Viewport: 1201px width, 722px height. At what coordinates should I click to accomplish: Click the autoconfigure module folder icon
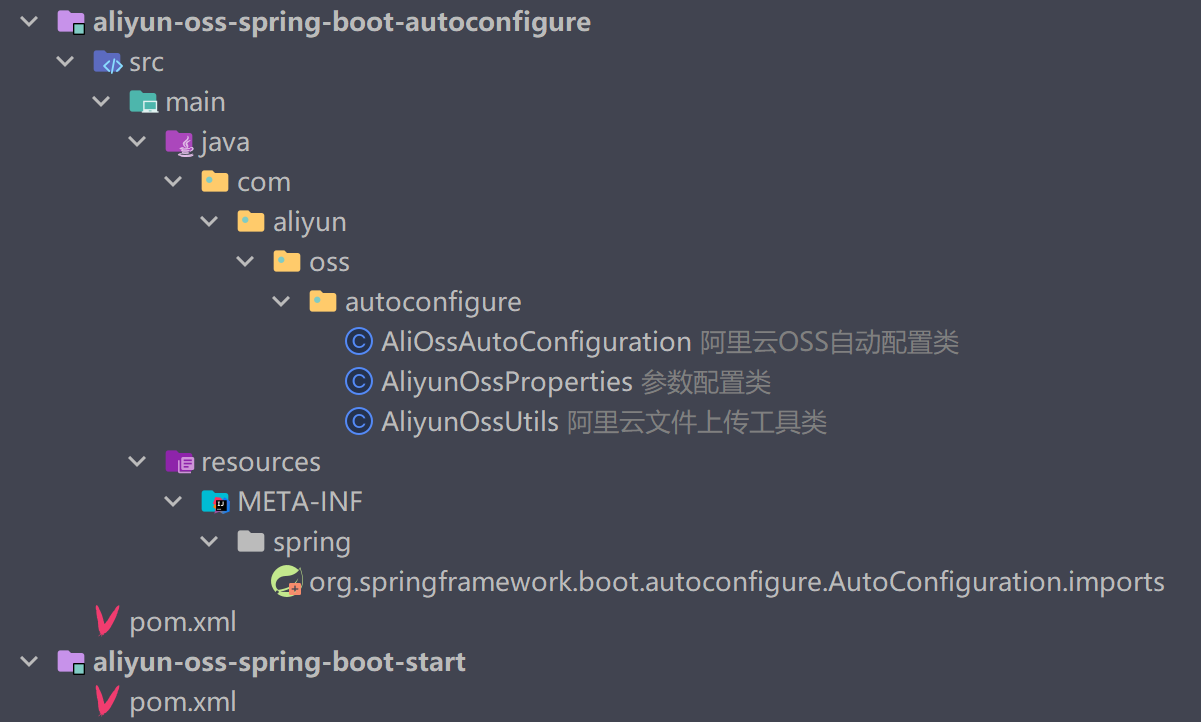71,22
